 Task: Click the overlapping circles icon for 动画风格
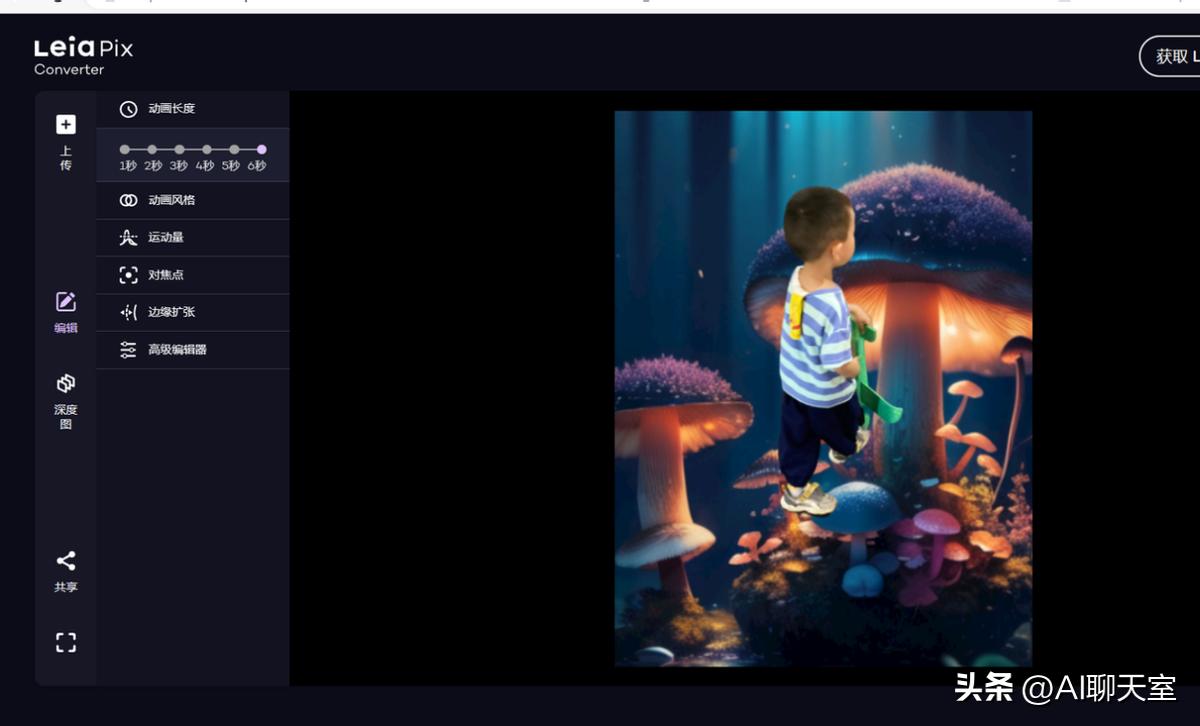click(x=128, y=200)
